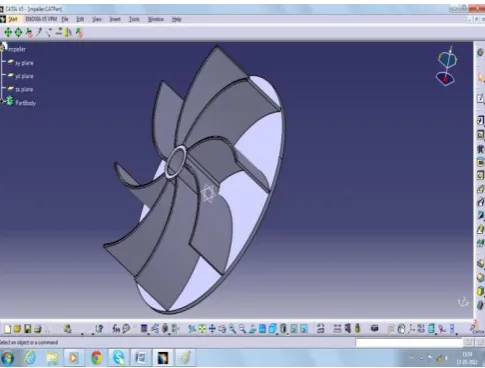Click the first green manipulation arrows icon

[8, 32]
